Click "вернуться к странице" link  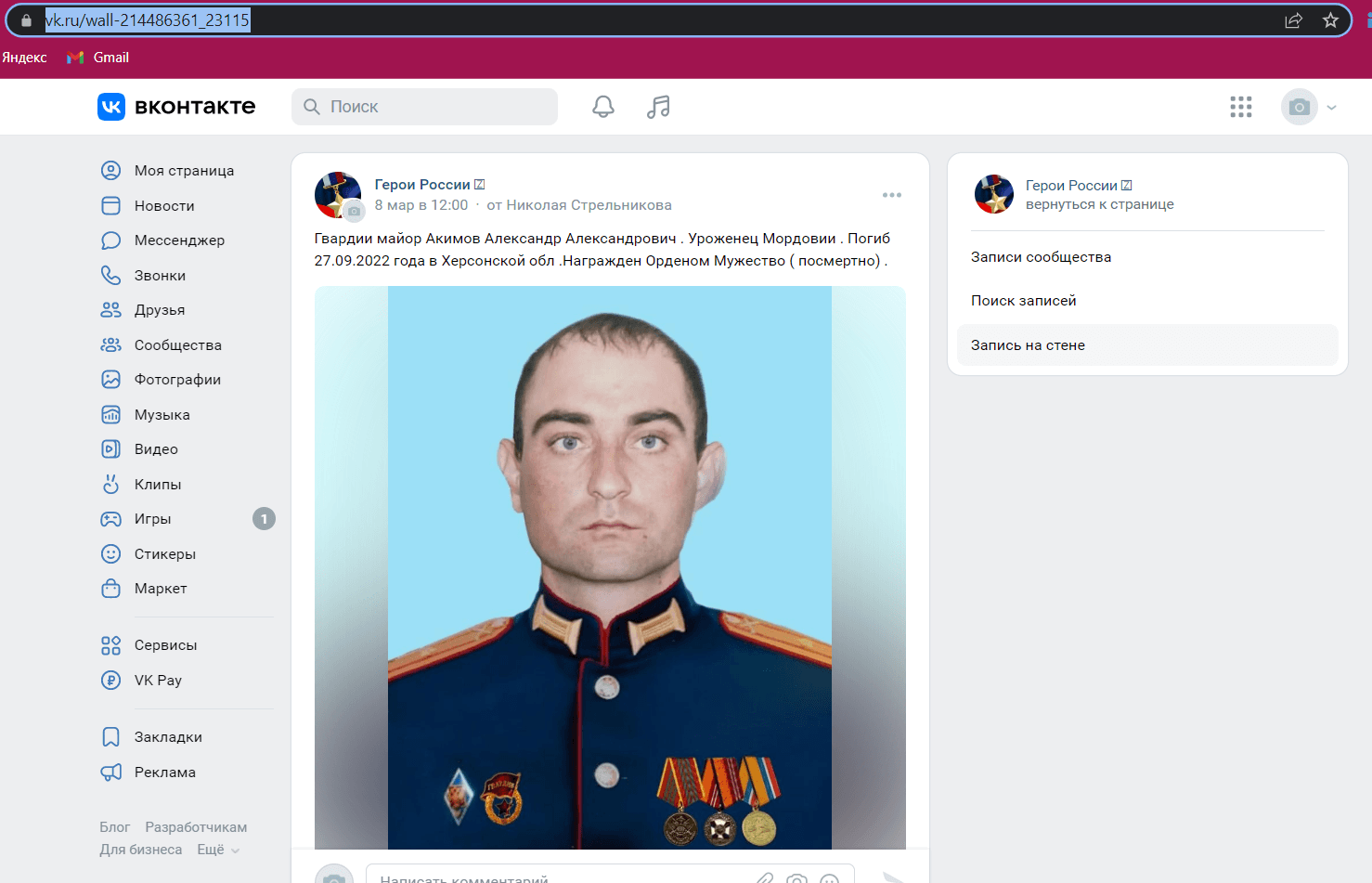point(1100,204)
